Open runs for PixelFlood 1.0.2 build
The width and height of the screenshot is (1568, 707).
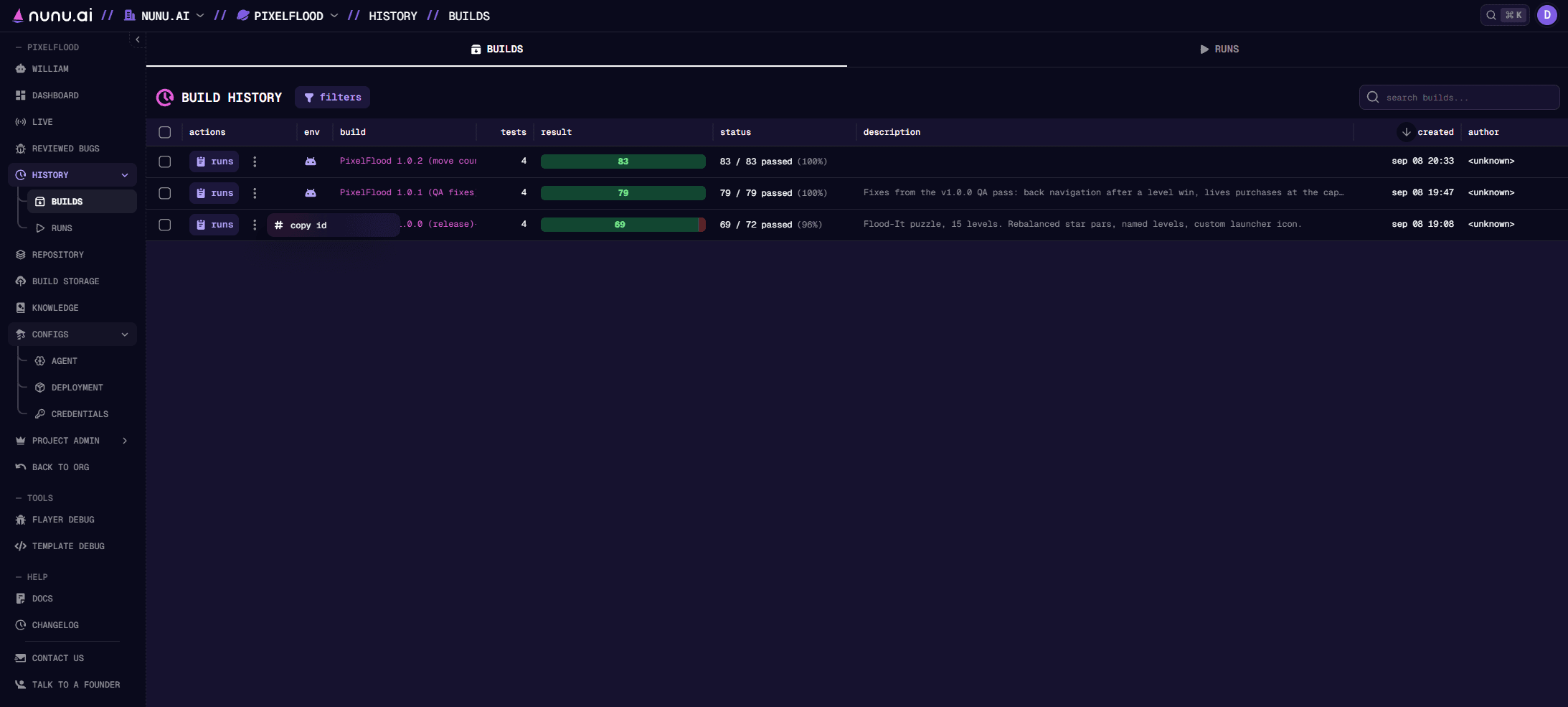214,161
